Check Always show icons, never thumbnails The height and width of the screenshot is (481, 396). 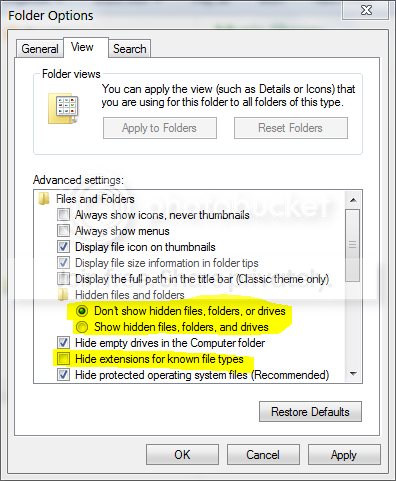63,215
